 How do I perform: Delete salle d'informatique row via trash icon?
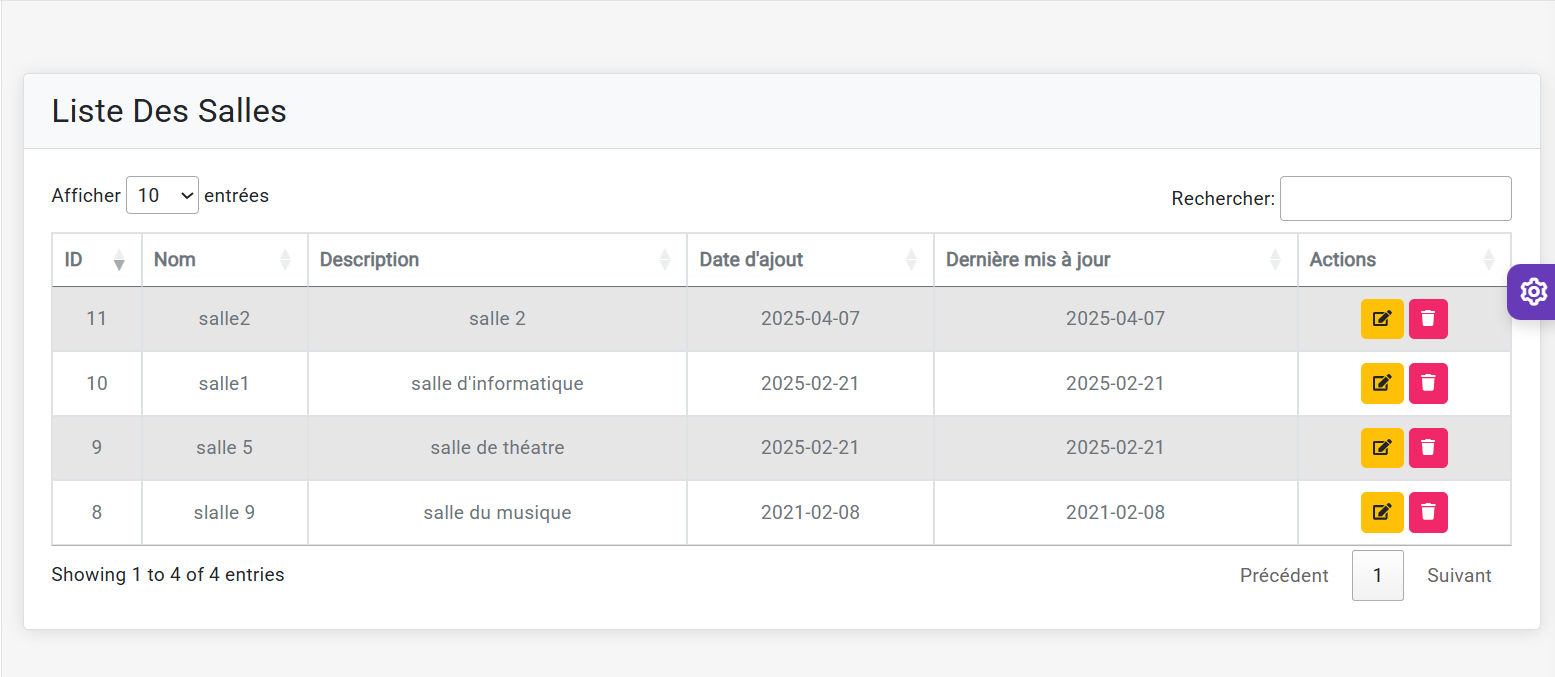tap(1428, 383)
